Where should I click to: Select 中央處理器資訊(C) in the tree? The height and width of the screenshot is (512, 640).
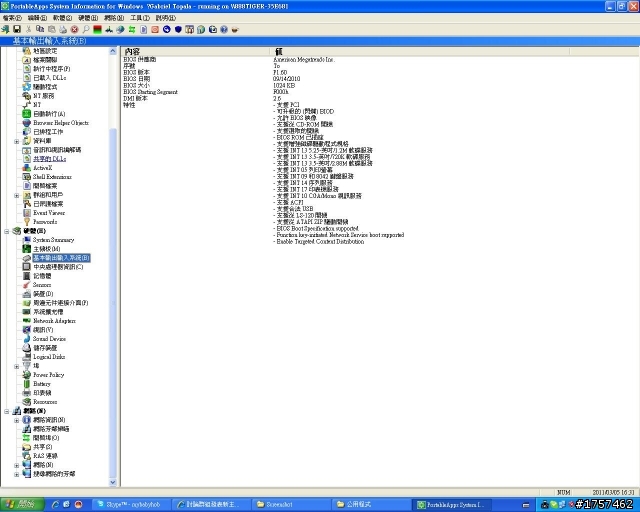[x=58, y=267]
